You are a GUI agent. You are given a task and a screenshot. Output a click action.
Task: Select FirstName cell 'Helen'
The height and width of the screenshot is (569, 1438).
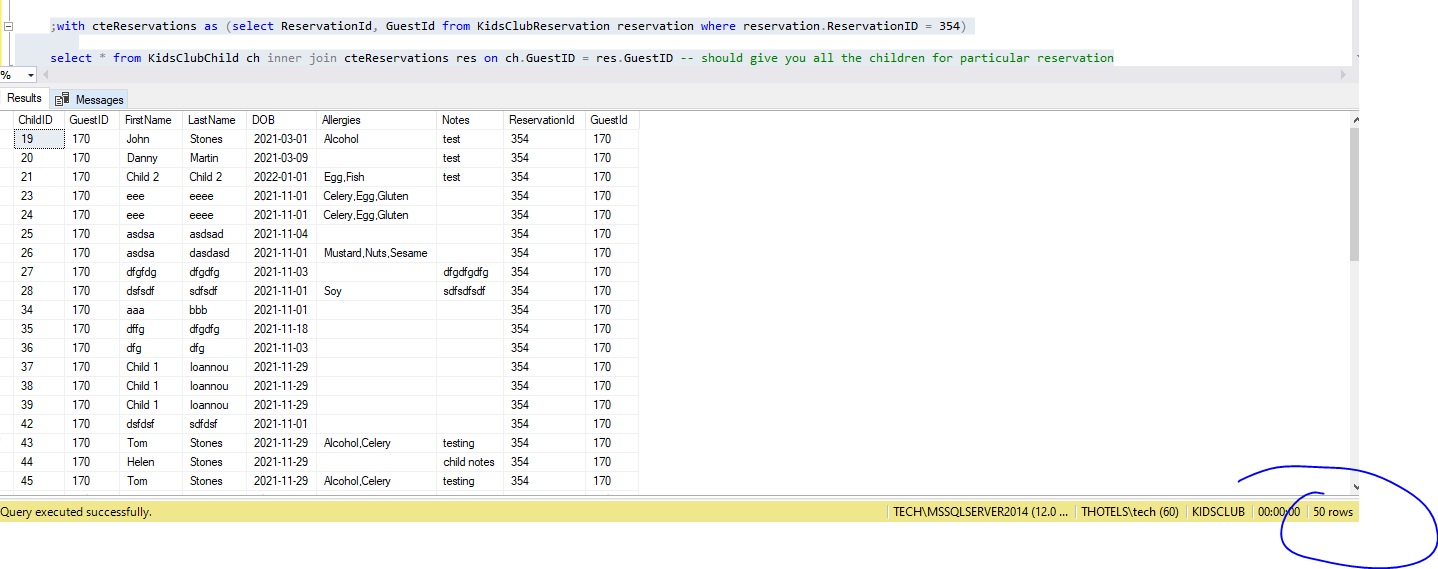[151, 462]
